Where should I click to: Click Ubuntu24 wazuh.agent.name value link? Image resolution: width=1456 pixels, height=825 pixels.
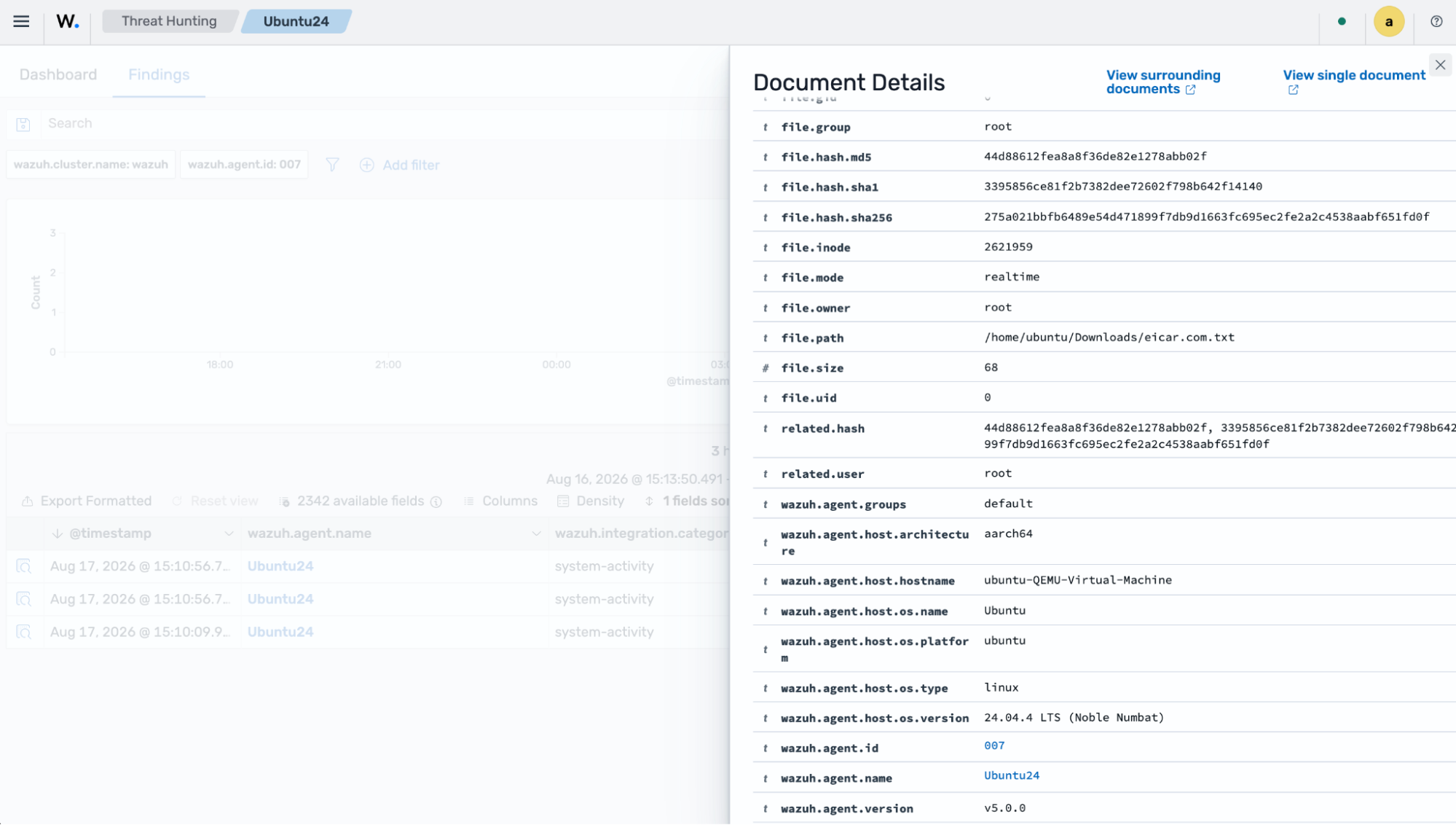[1012, 775]
